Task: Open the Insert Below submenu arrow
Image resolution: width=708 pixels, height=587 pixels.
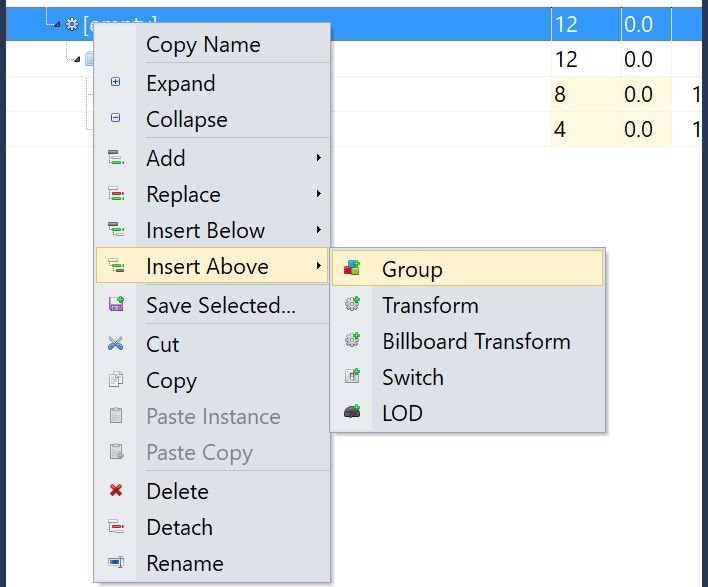Action: coord(318,230)
